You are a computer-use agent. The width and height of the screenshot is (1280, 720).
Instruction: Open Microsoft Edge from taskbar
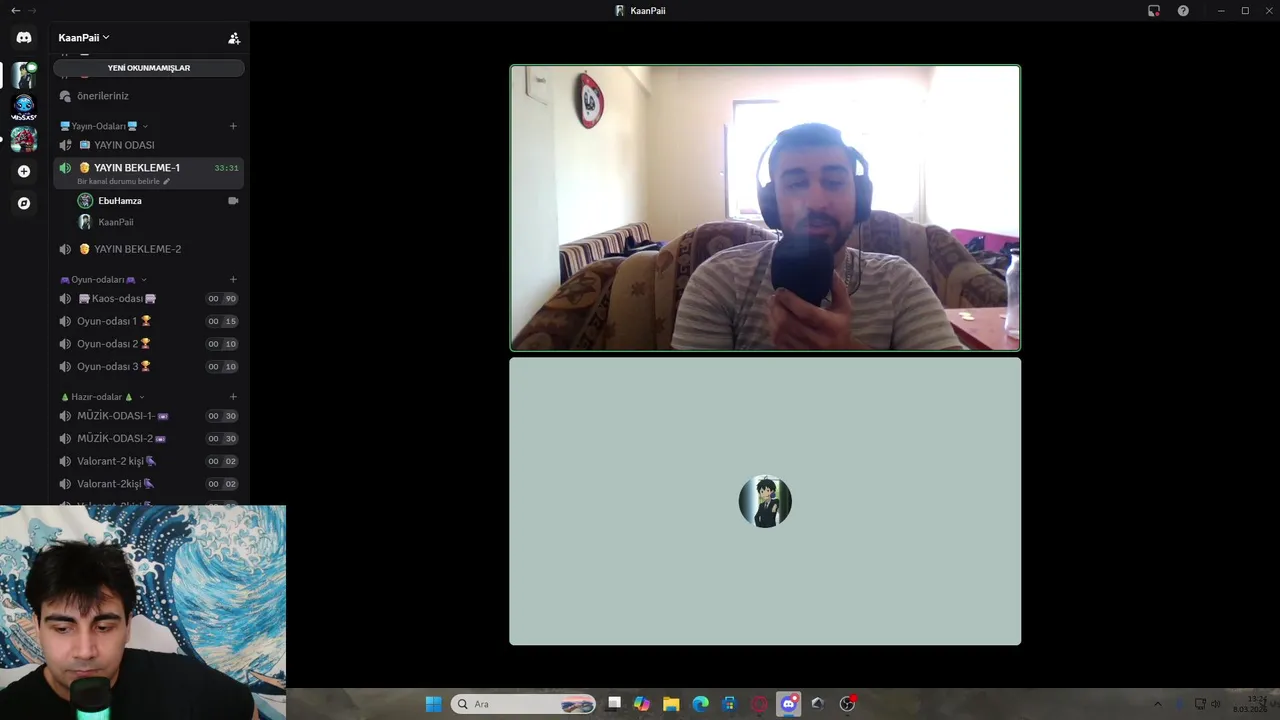[700, 704]
